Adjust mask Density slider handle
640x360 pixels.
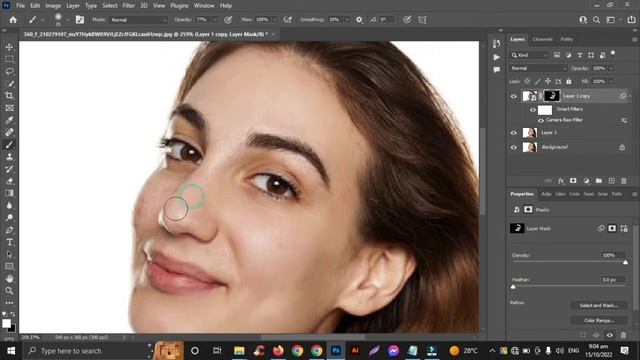tap(625, 262)
